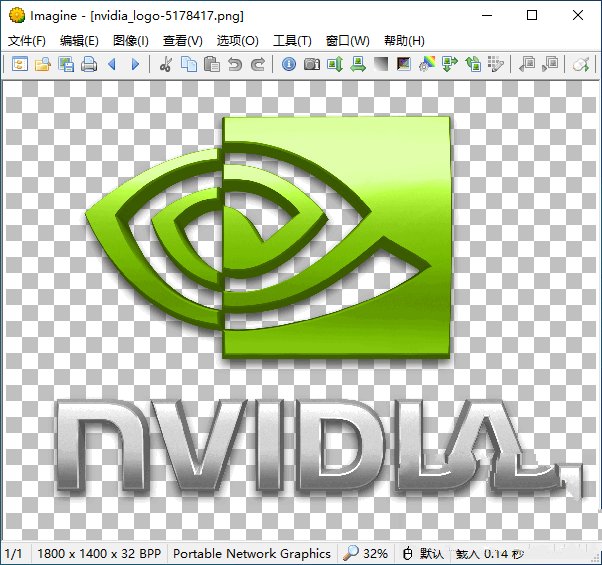Screen dimensions: 602x565
Task: Click the Cut scissors icon
Action: pyautogui.click(x=165, y=64)
